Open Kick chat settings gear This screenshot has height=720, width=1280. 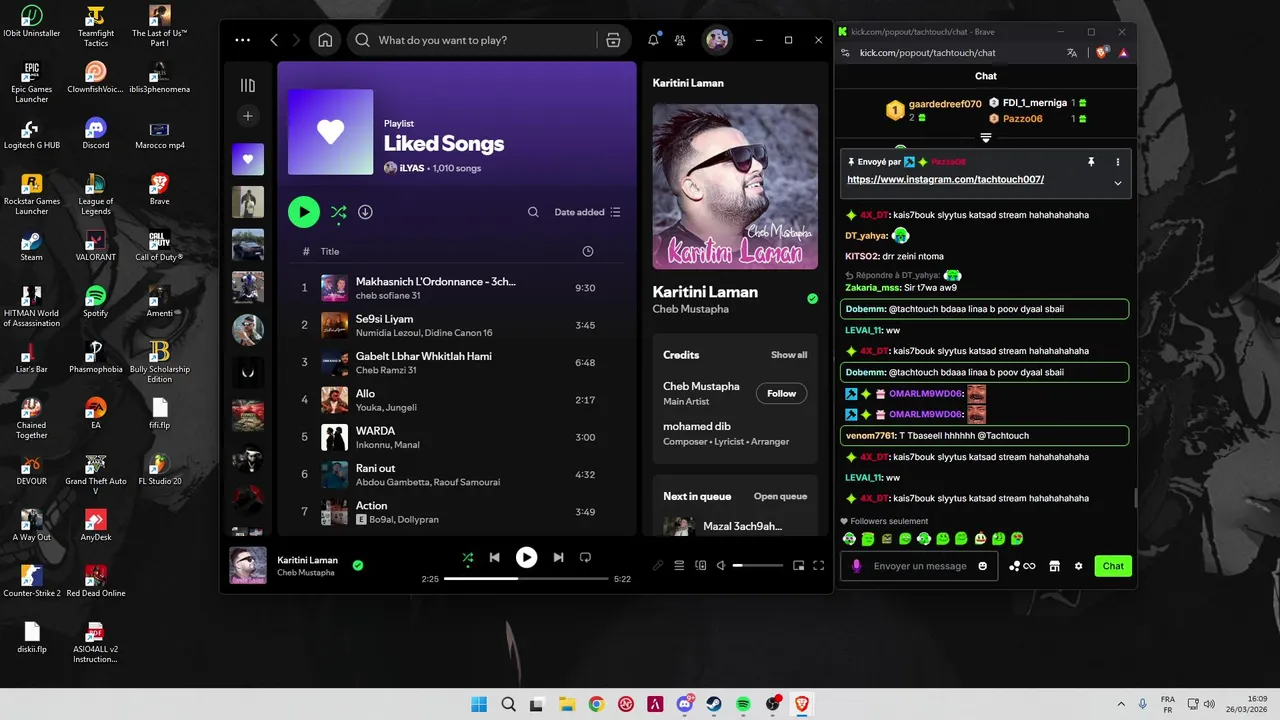tap(1078, 566)
